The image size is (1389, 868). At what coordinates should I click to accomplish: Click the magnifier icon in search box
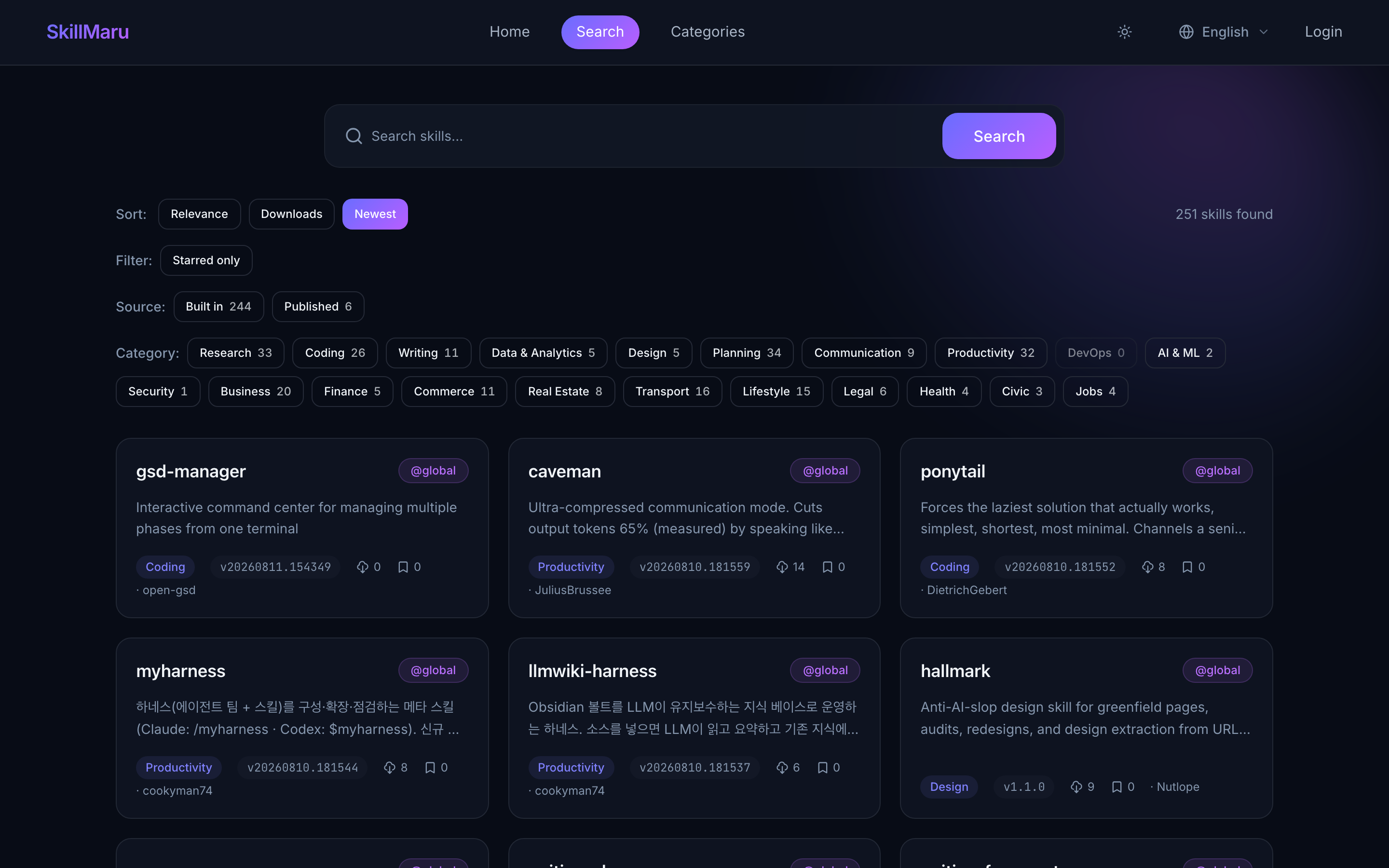coord(354,136)
